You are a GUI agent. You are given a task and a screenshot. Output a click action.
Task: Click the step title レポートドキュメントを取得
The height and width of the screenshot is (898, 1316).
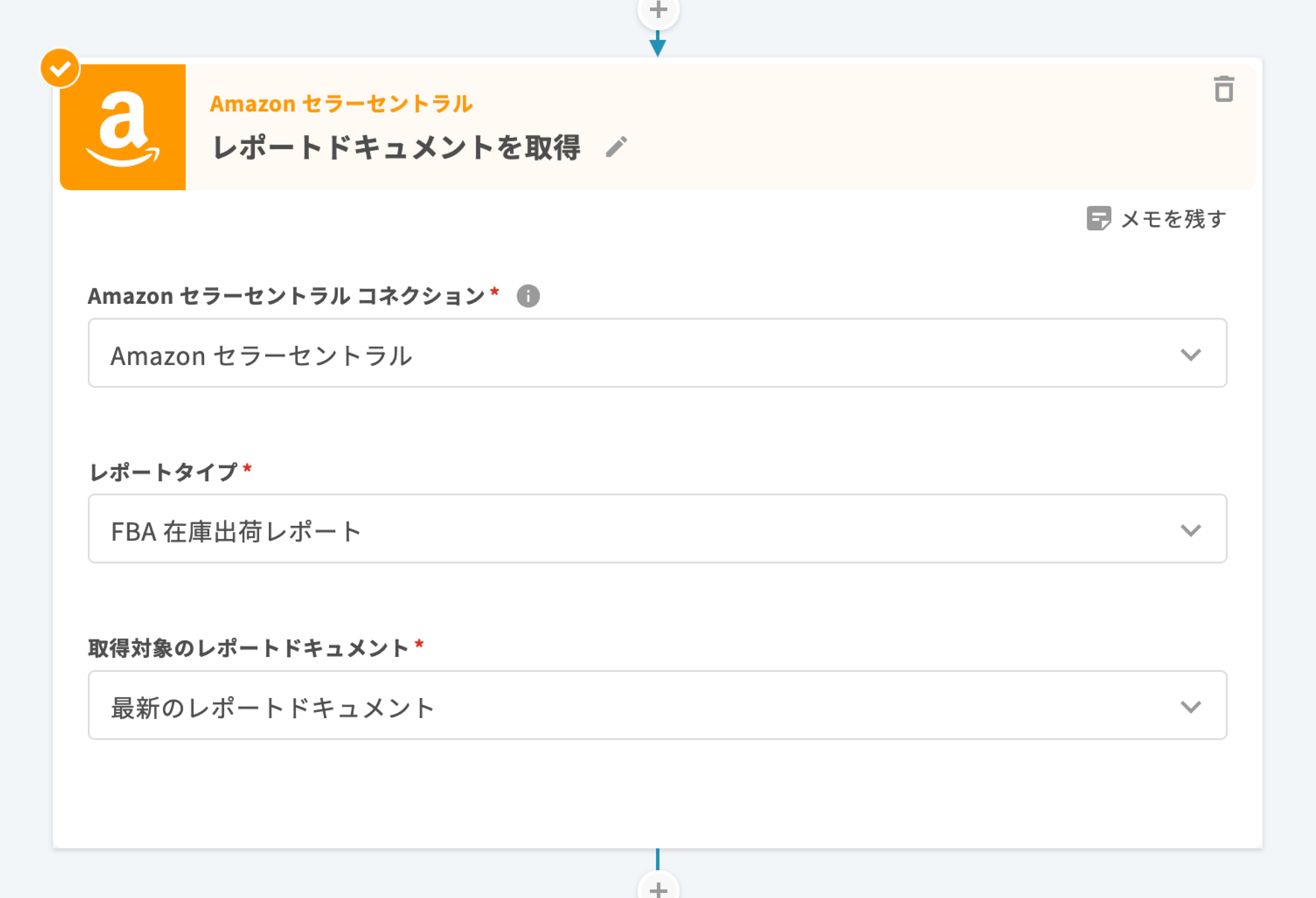[x=396, y=147]
